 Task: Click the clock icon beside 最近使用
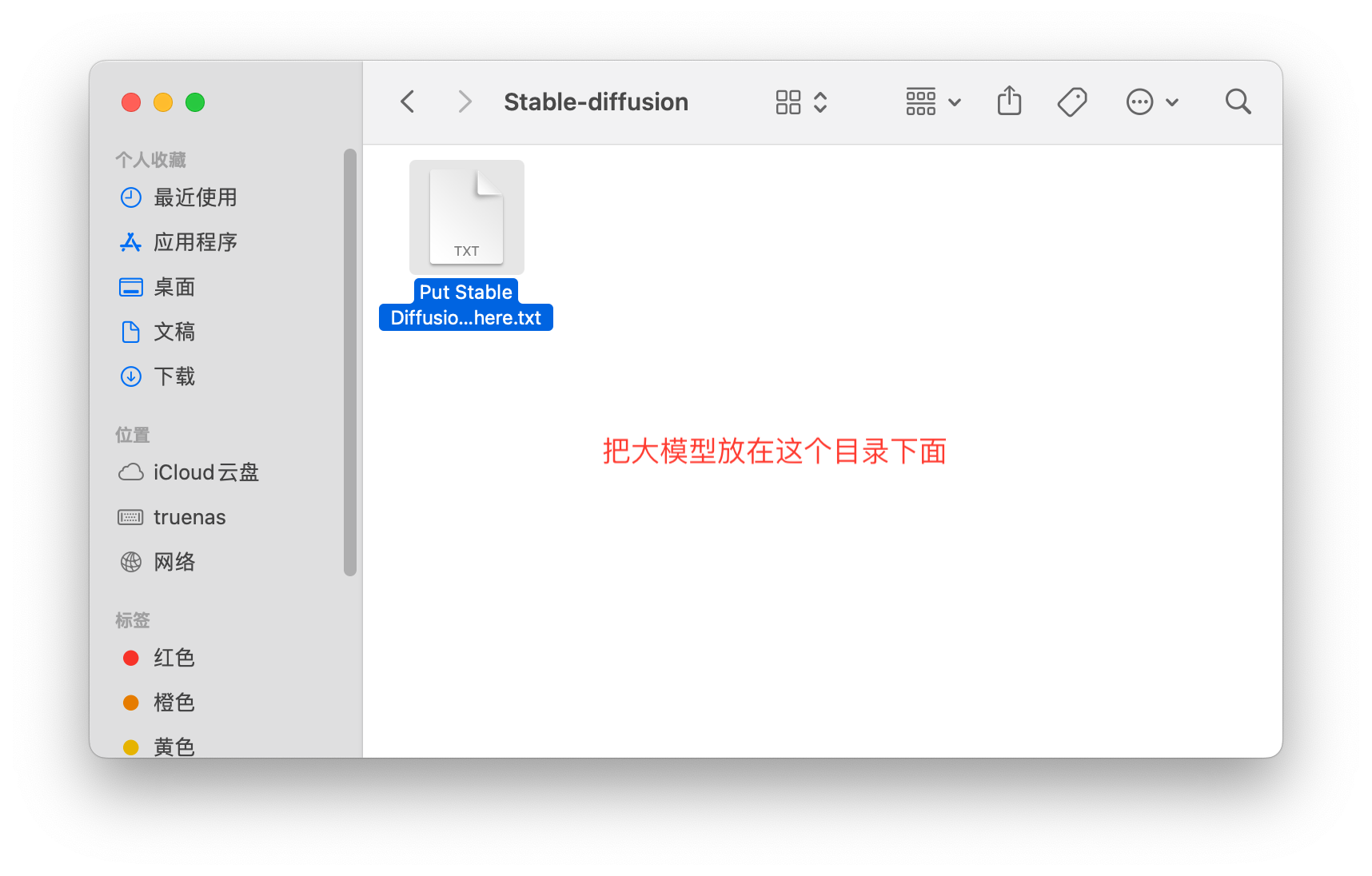[x=130, y=197]
